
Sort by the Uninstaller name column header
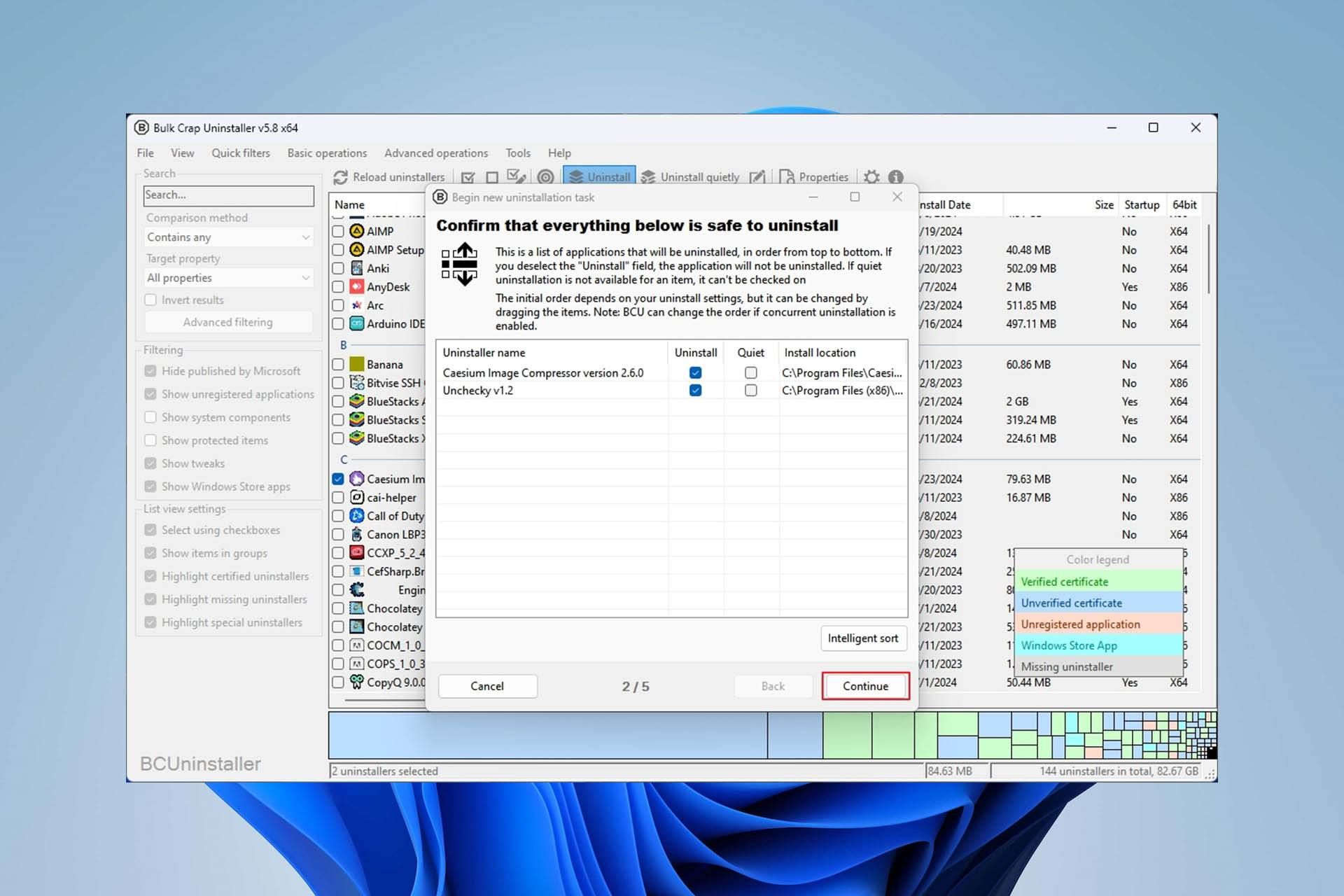pos(552,353)
